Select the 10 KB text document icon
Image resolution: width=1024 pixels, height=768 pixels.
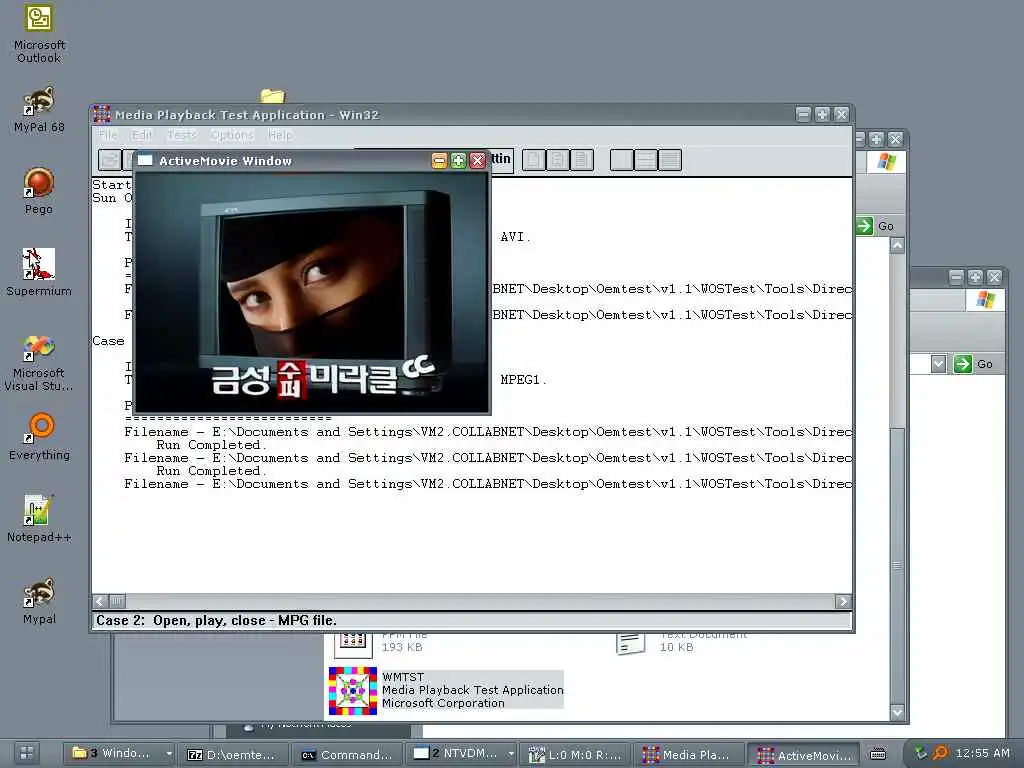pos(630,644)
